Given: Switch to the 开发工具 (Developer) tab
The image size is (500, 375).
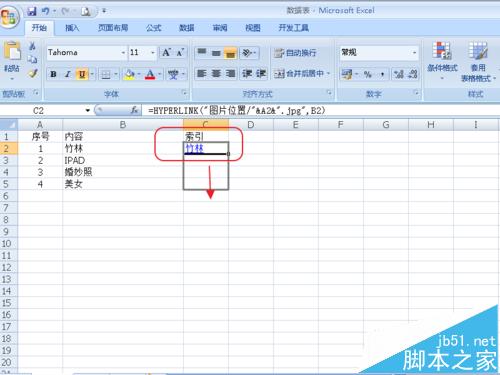Looking at the screenshot, I should point(293,28).
